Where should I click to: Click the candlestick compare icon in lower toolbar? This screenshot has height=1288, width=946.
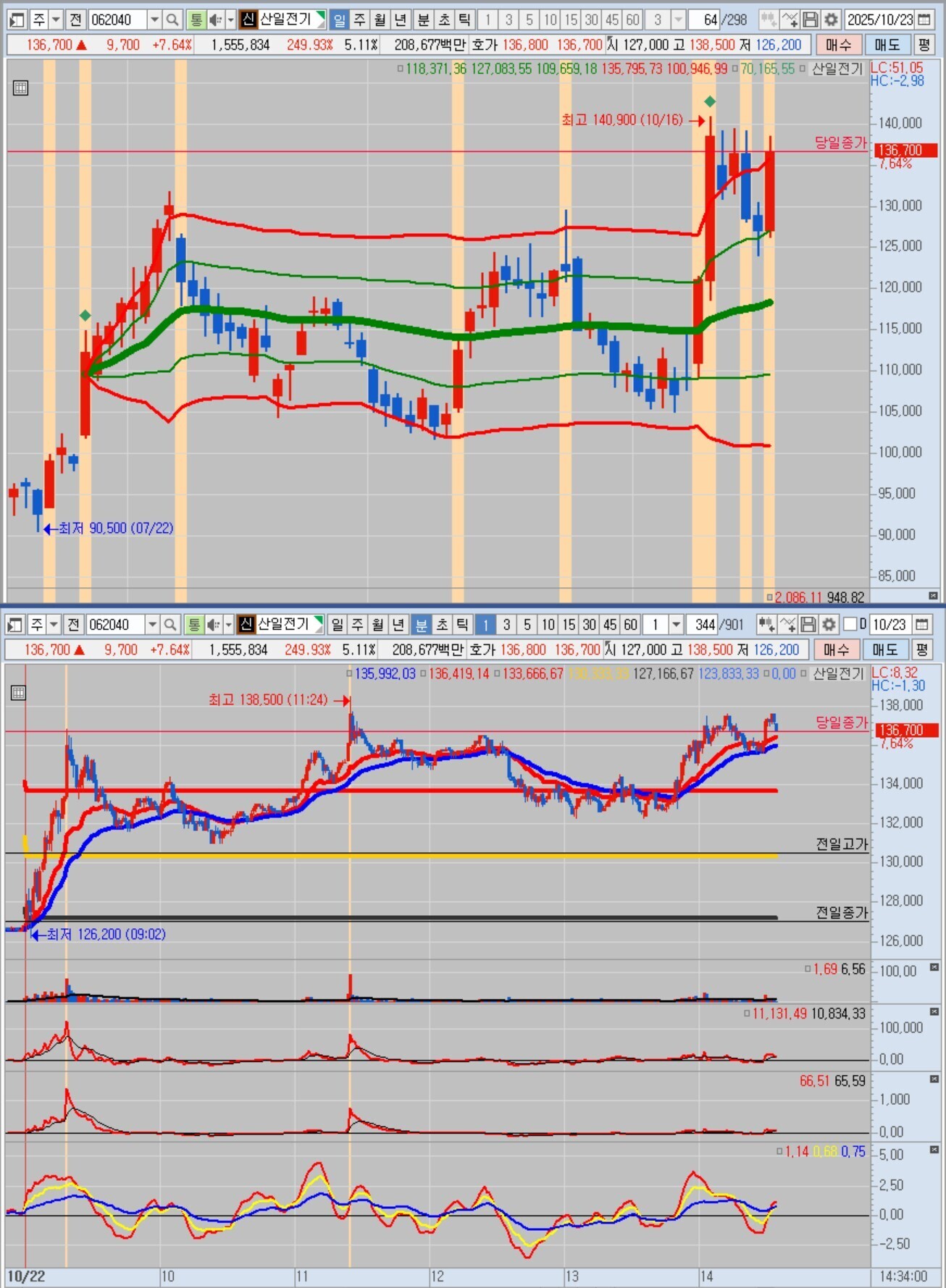coord(766,624)
